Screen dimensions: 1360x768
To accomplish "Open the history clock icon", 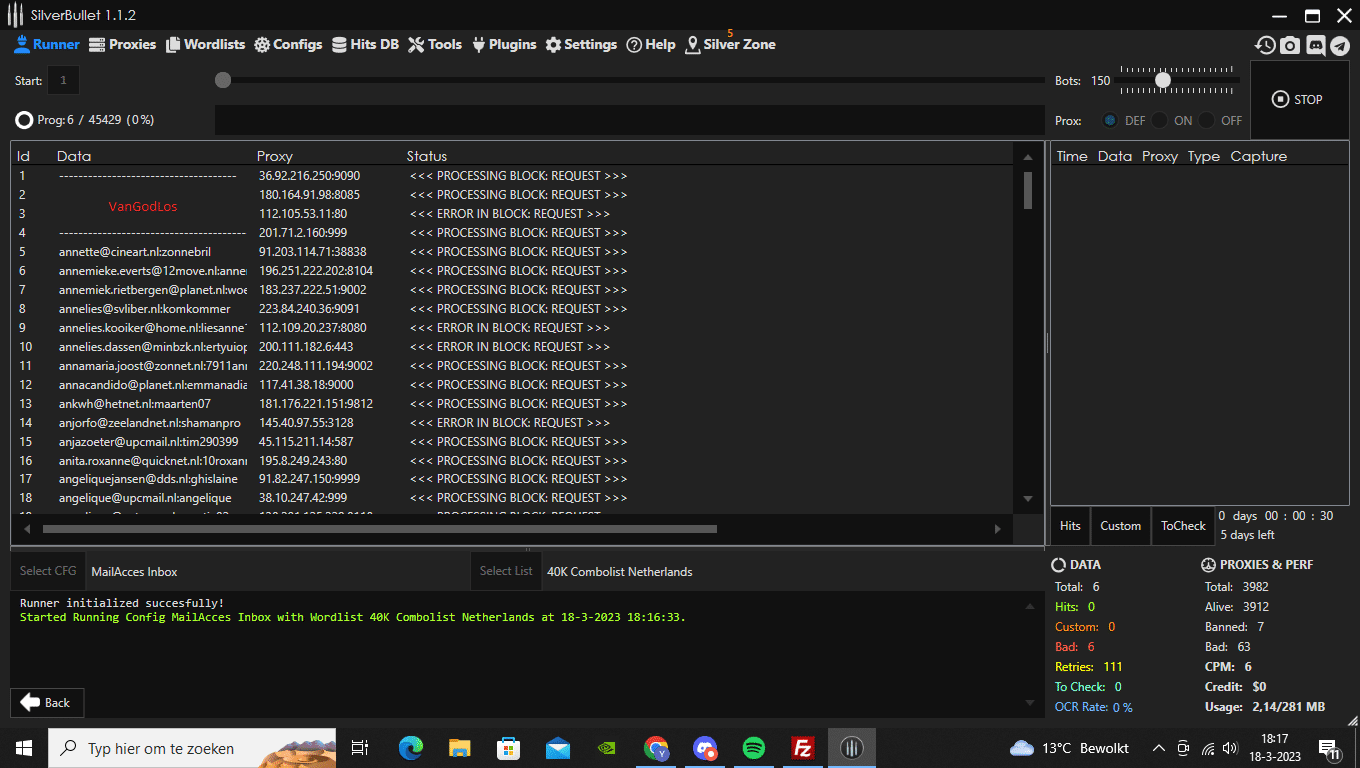I will point(1266,45).
